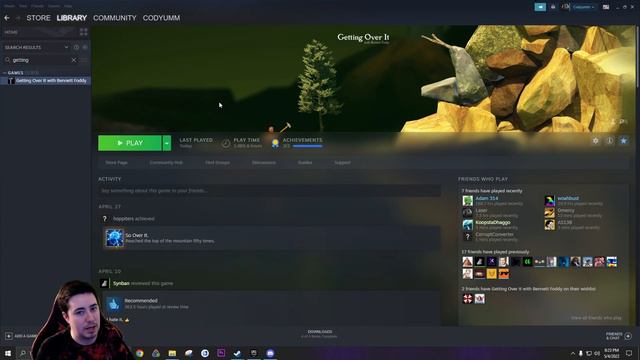Image resolution: width=640 pixels, height=360 pixels.
Task: Open friend Laser's avatar
Action: click(x=467, y=212)
